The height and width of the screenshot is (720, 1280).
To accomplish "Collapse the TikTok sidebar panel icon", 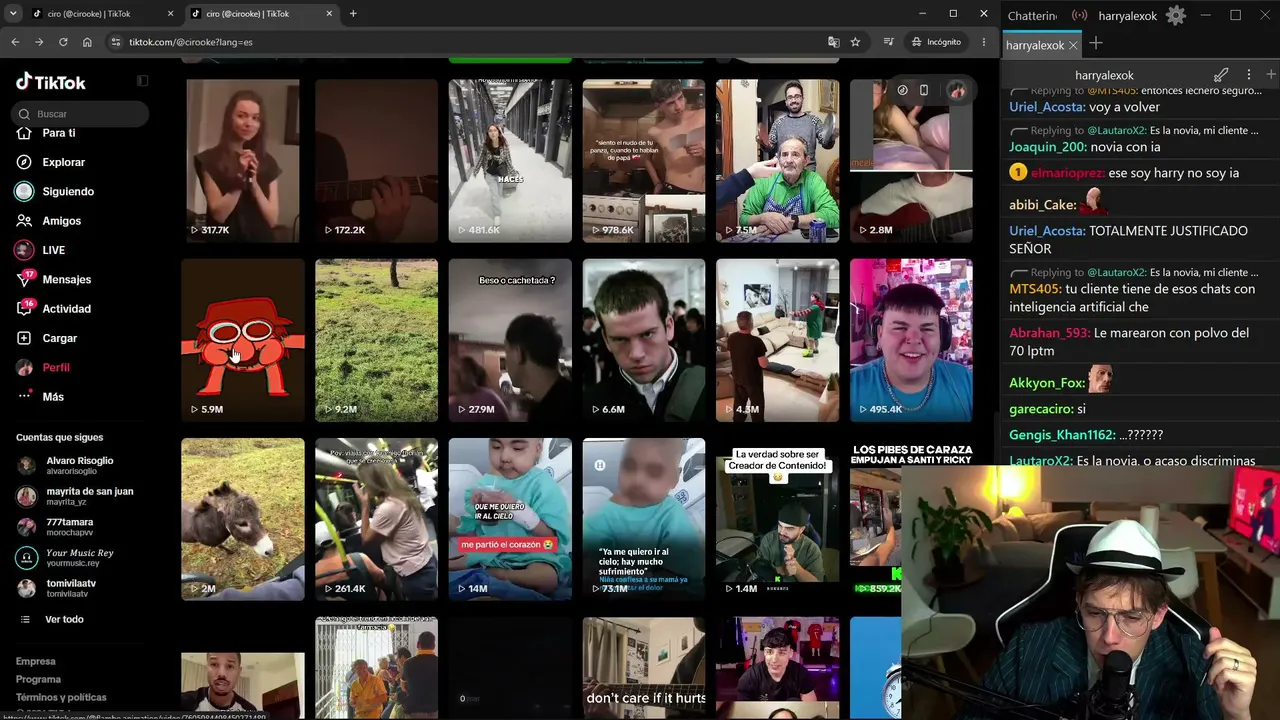I will (142, 81).
